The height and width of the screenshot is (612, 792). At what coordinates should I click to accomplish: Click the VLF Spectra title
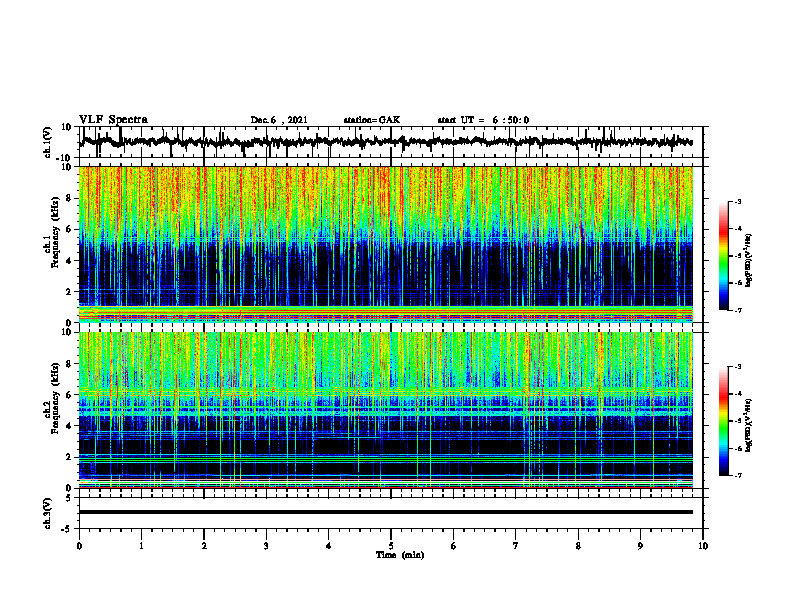pos(113,119)
